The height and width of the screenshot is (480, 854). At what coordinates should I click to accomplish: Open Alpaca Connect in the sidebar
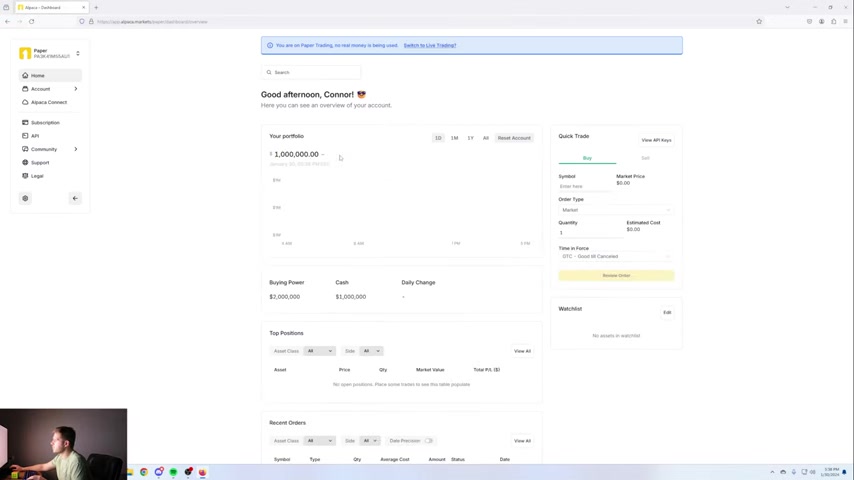50,102
